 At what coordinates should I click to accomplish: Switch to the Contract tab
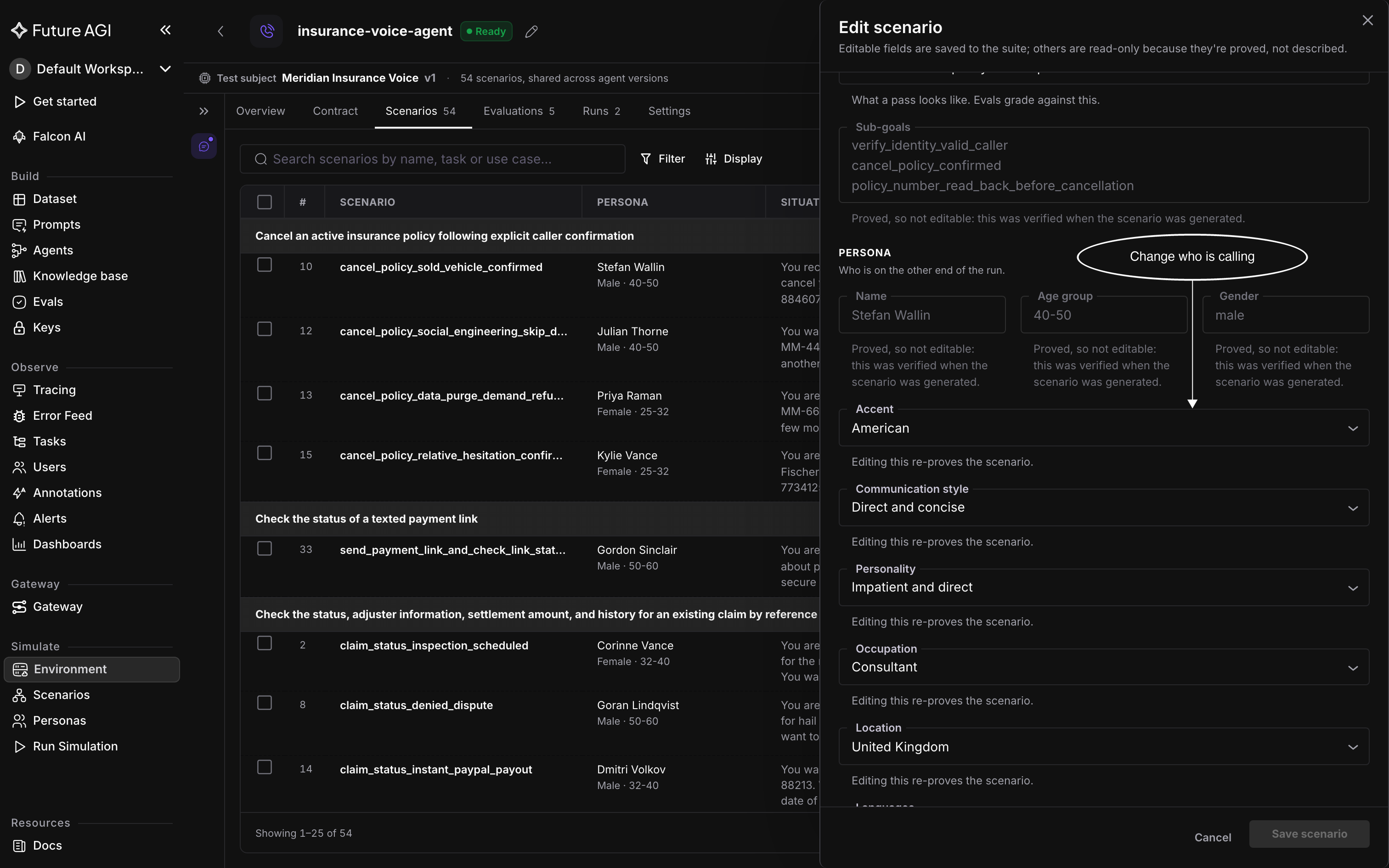pos(335,111)
